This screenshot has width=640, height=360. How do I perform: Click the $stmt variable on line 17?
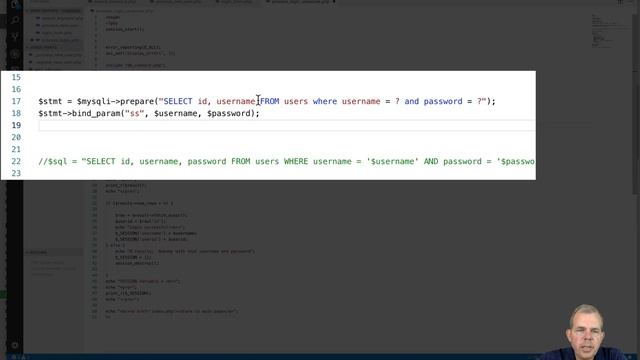tap(50, 101)
